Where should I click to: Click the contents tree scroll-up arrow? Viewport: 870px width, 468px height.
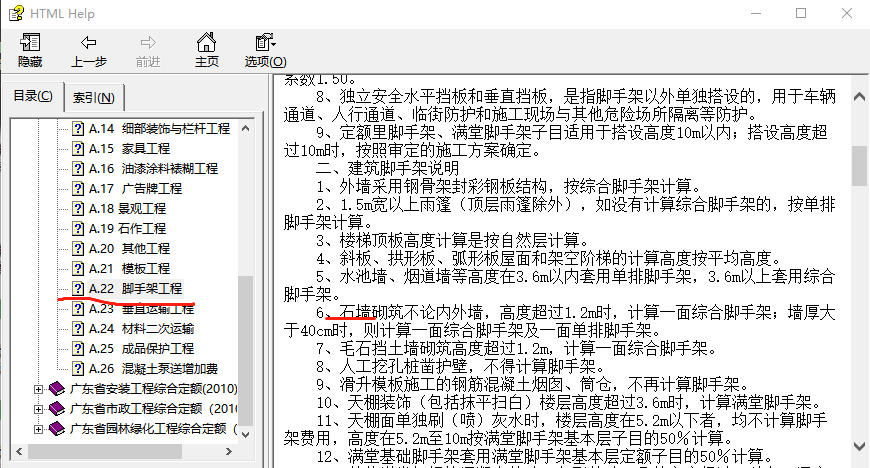pyautogui.click(x=246, y=128)
